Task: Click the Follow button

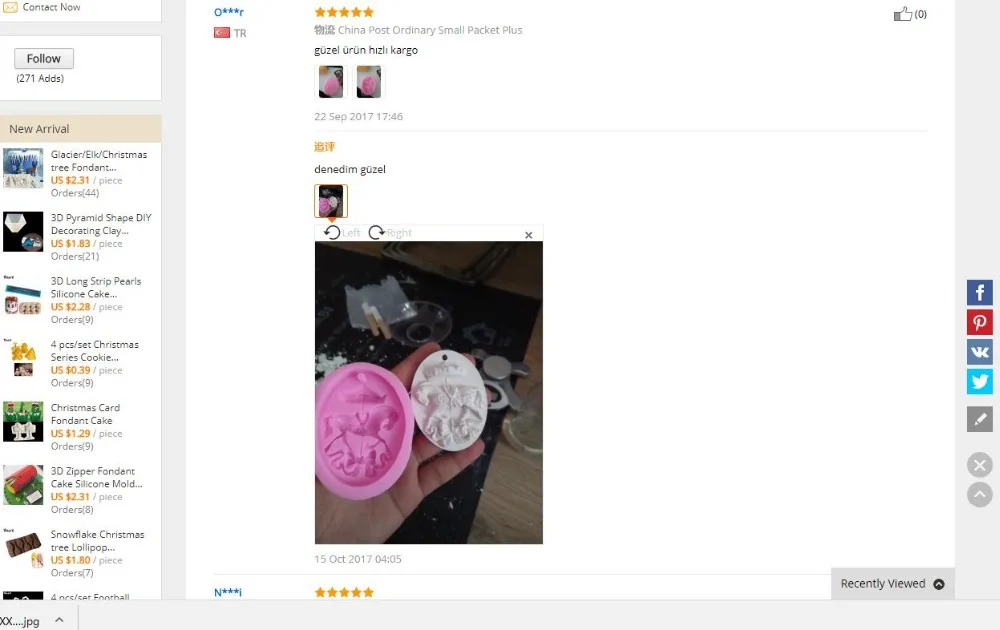Action: 44,59
